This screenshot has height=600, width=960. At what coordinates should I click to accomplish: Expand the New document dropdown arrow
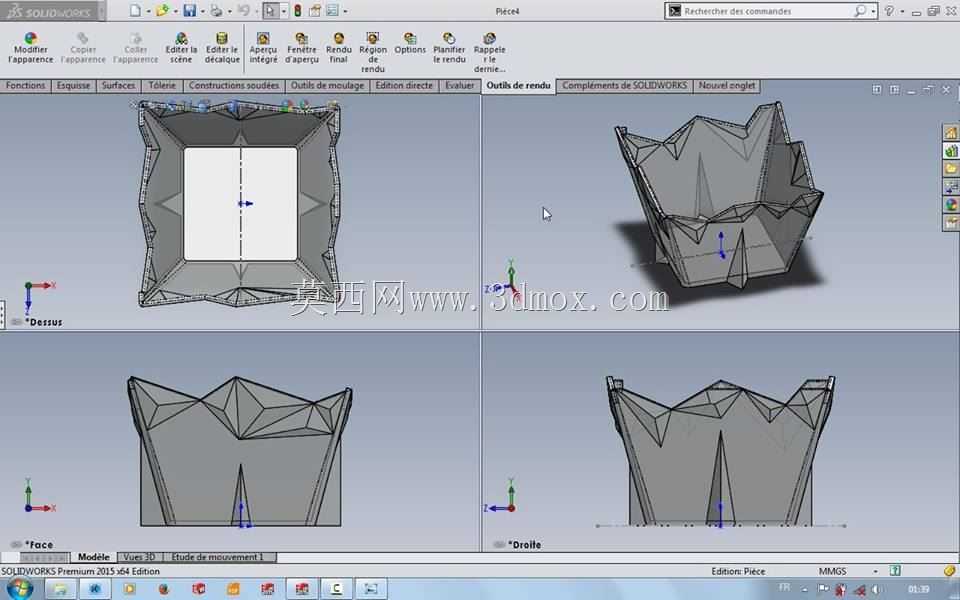tap(148, 11)
